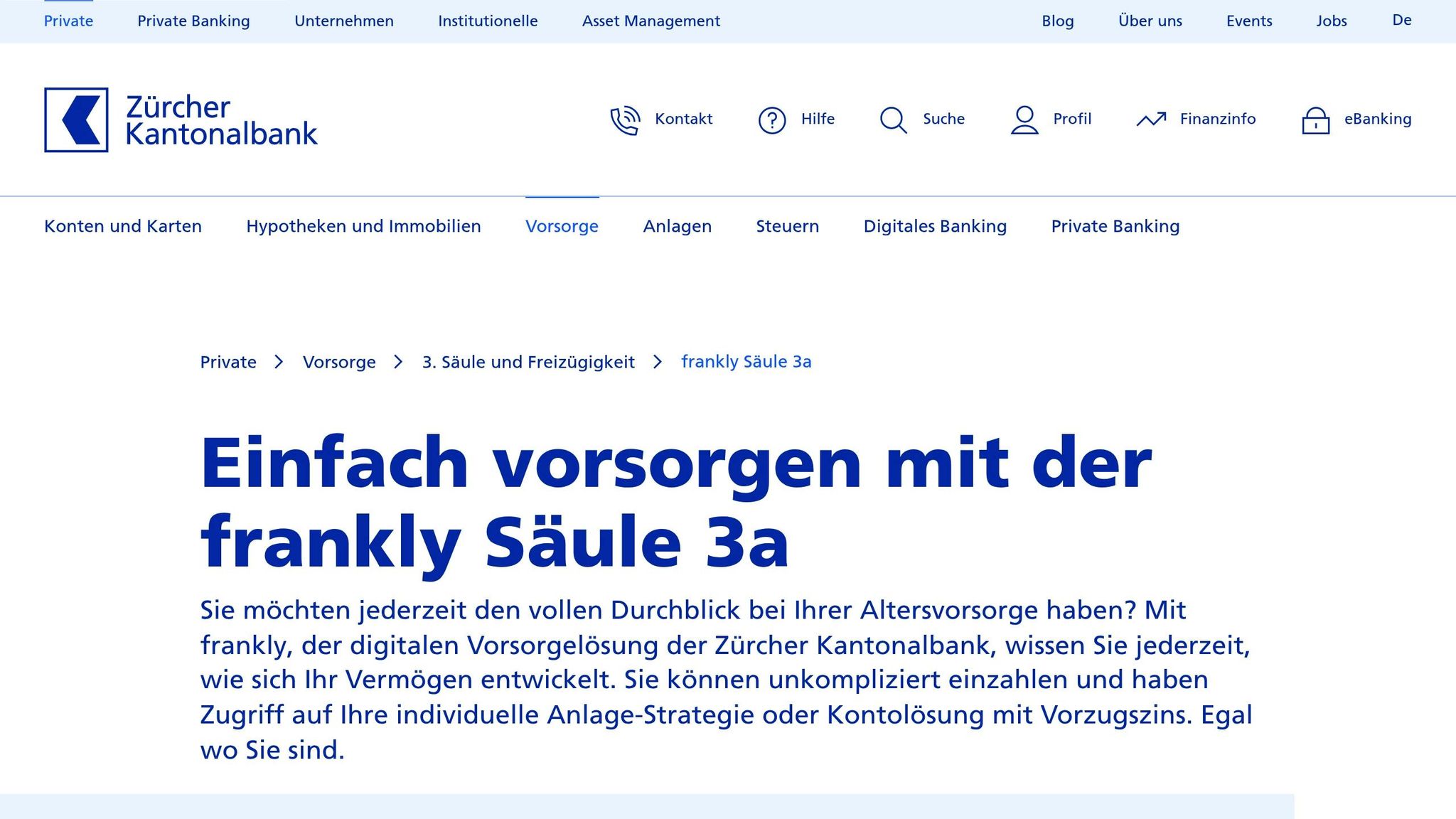Switch to Private Banking top tab
The width and height of the screenshot is (1456, 819).
pos(193,21)
